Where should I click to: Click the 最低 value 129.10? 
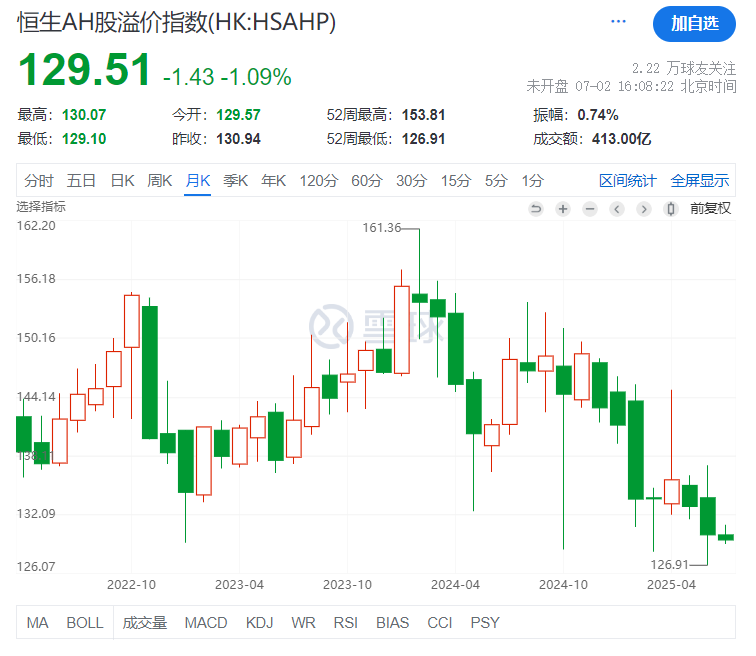(84, 139)
